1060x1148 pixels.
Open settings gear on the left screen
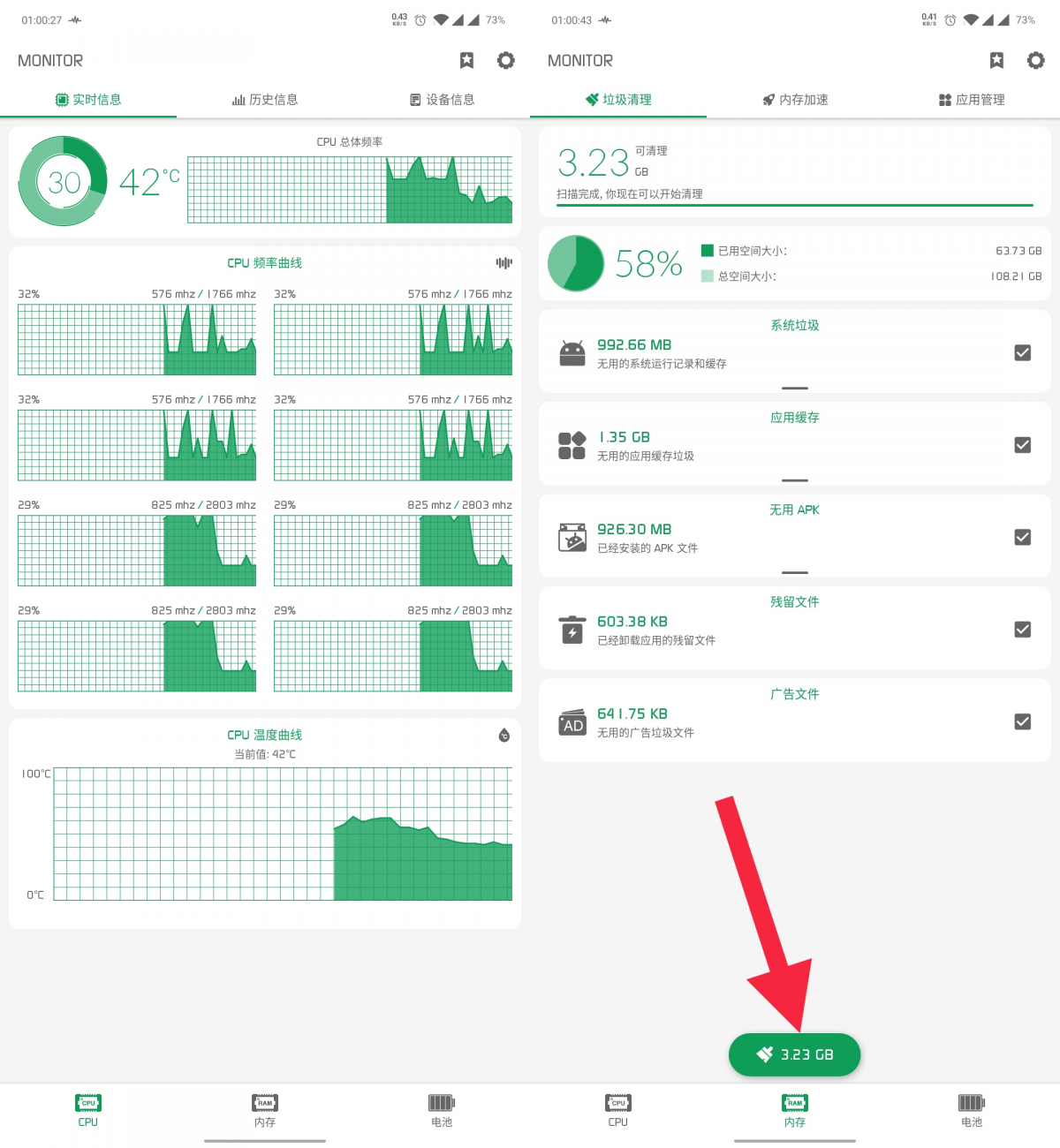point(505,60)
